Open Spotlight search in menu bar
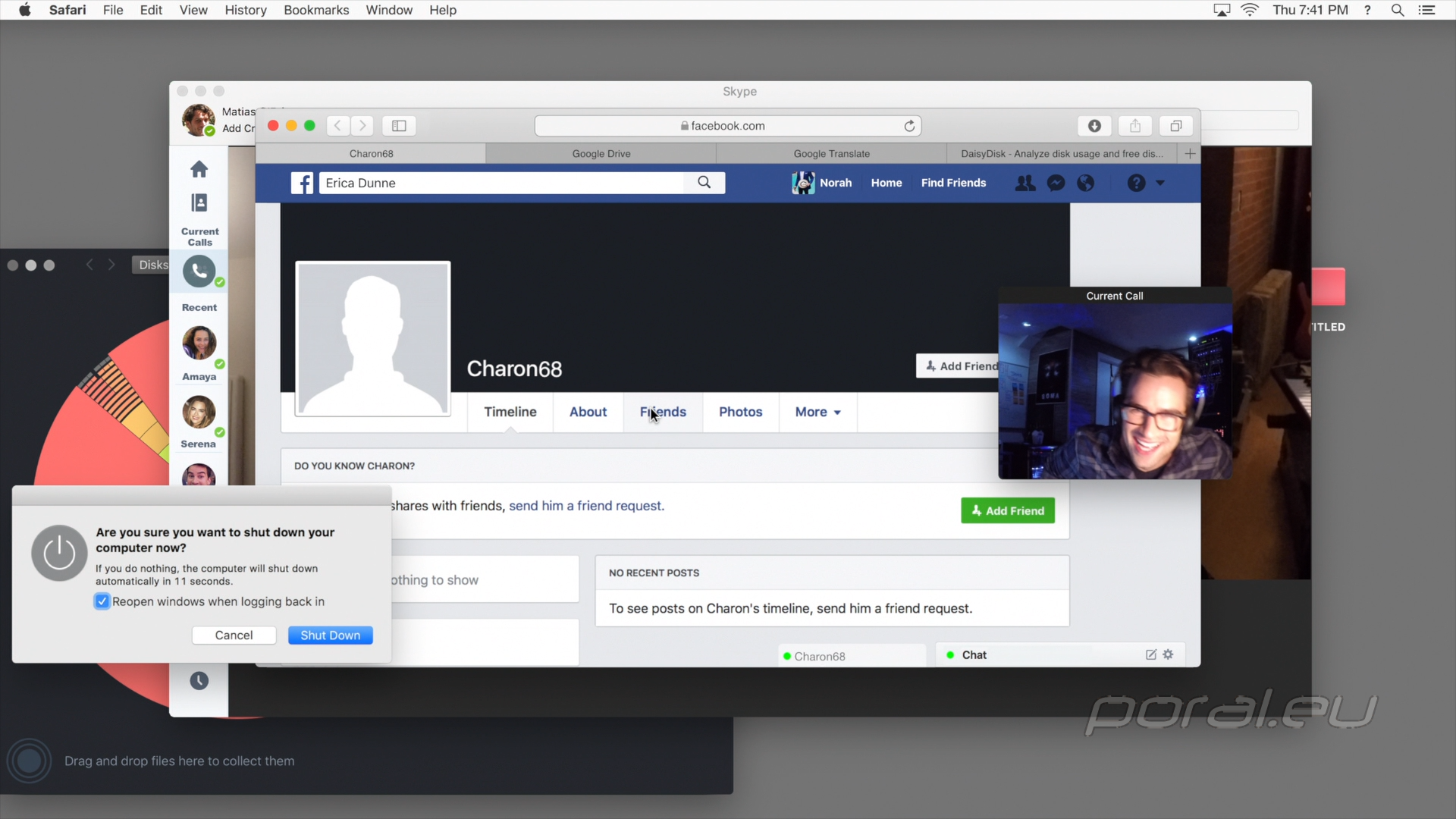Viewport: 1456px width, 819px height. 1398,10
